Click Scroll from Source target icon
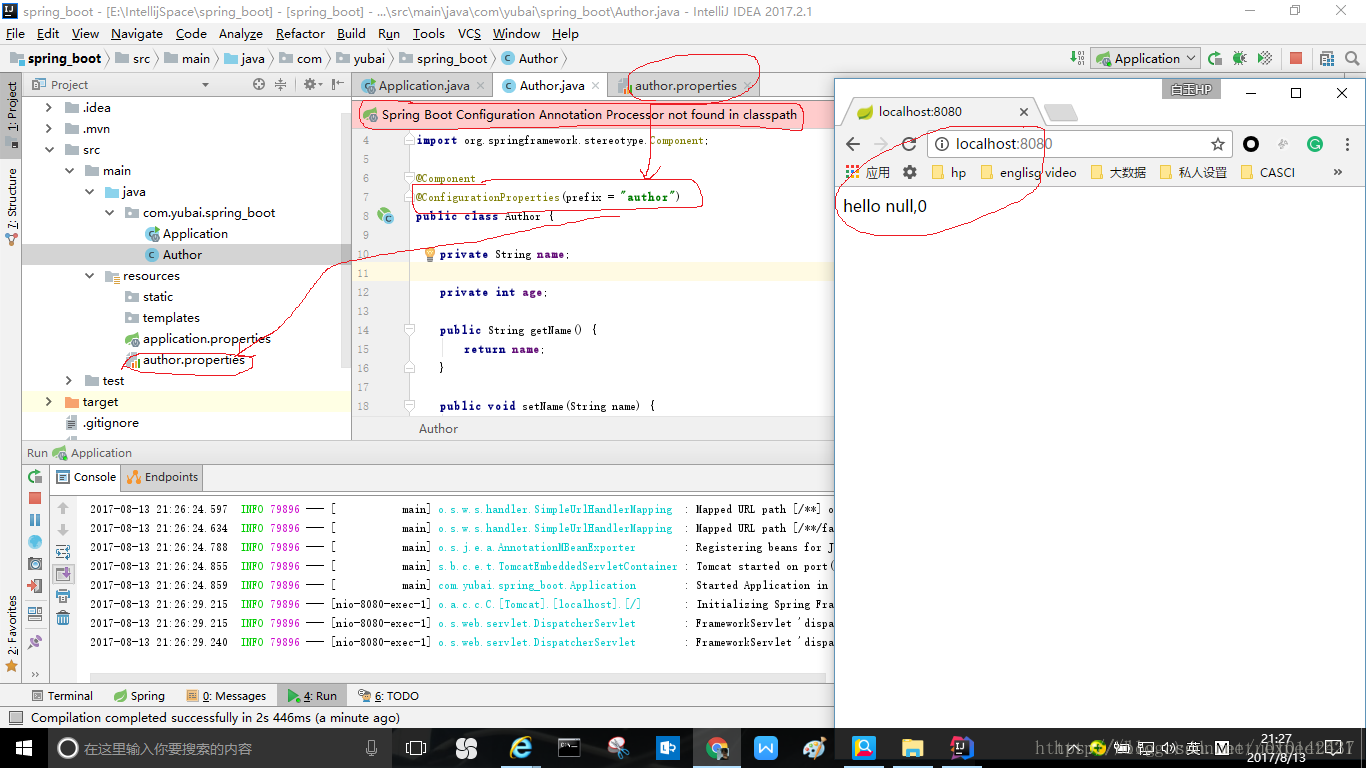 click(259, 85)
